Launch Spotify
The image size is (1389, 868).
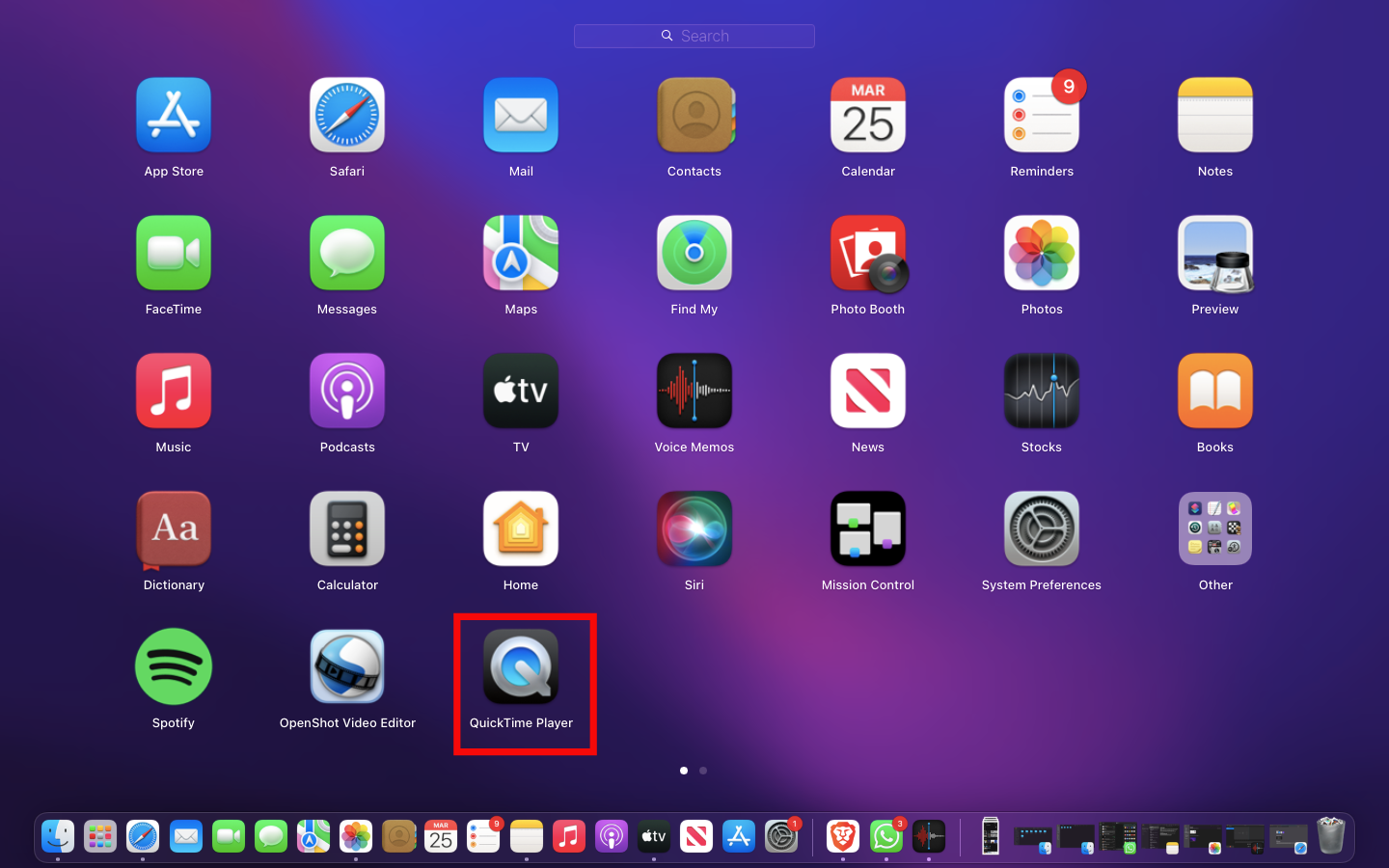click(174, 667)
